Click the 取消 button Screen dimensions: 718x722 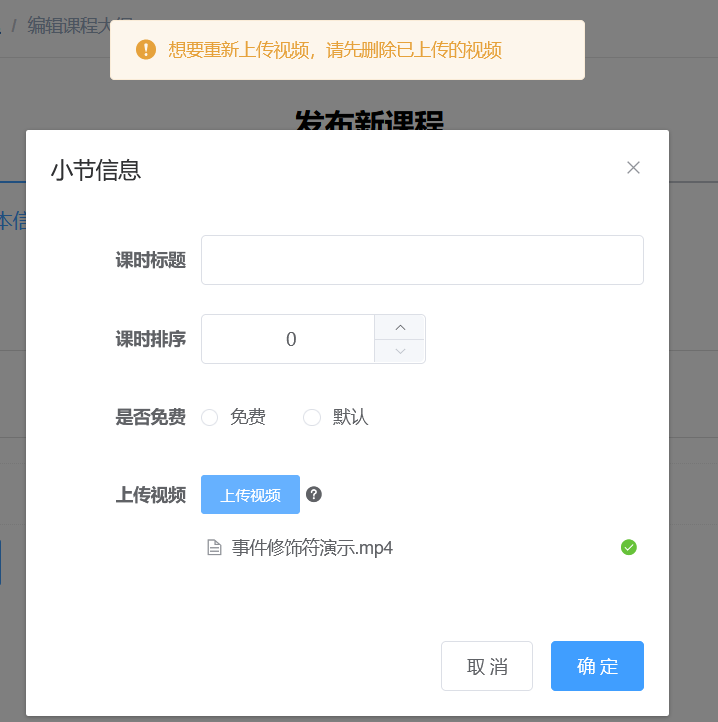pyautogui.click(x=487, y=666)
